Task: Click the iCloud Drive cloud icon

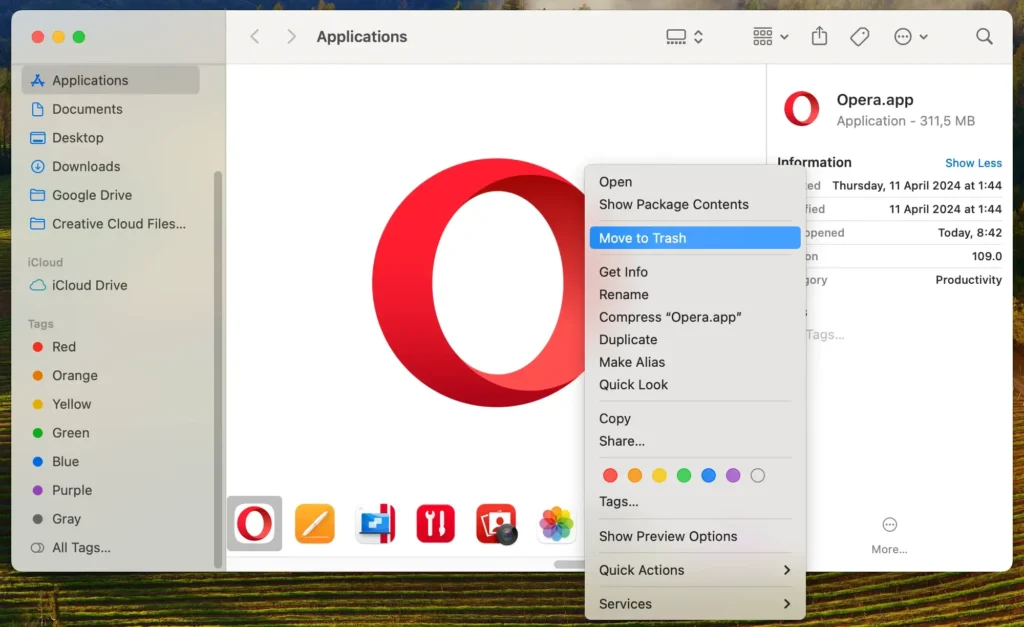Action: tap(38, 285)
